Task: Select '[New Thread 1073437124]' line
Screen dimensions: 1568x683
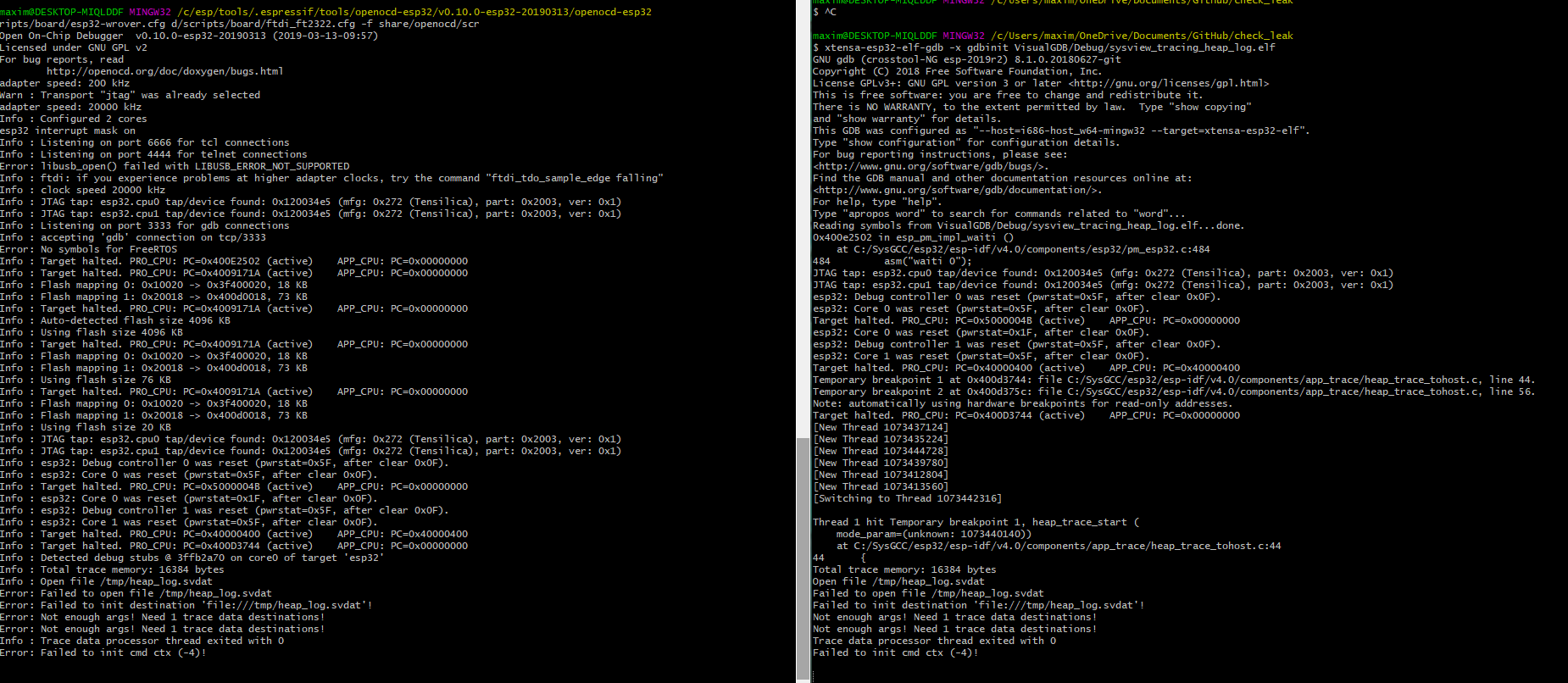Action: coord(881,427)
